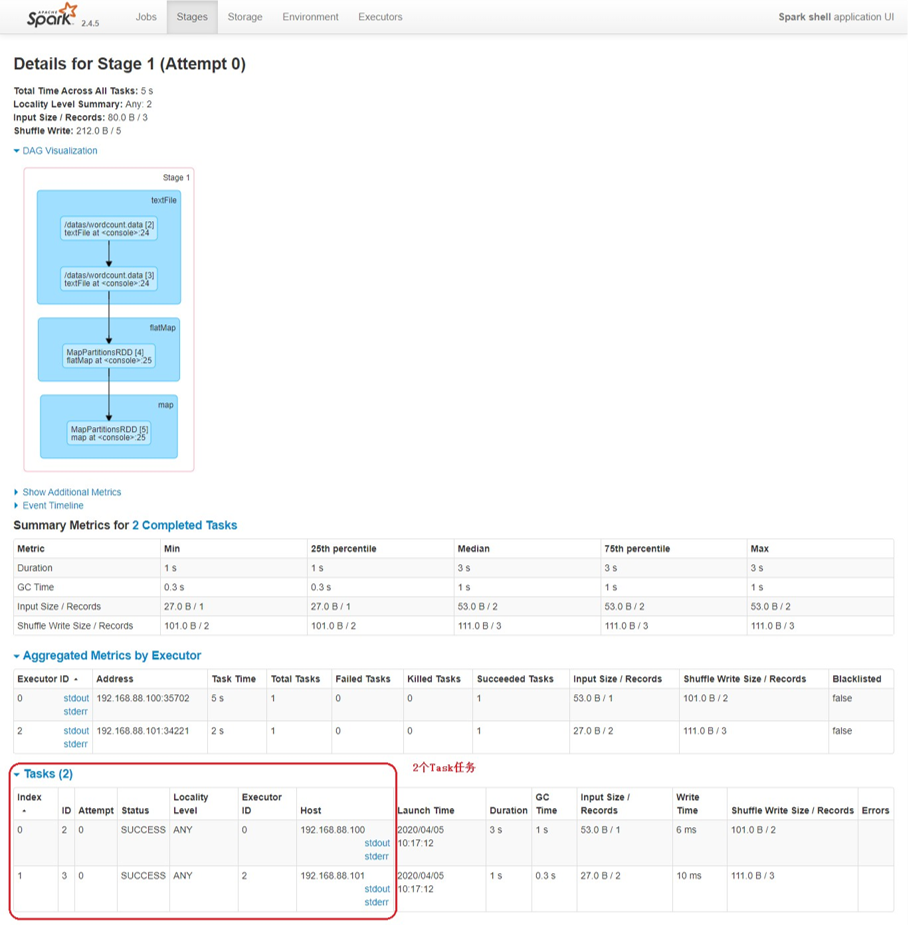Sort tasks by GC Time header

click(x=546, y=803)
